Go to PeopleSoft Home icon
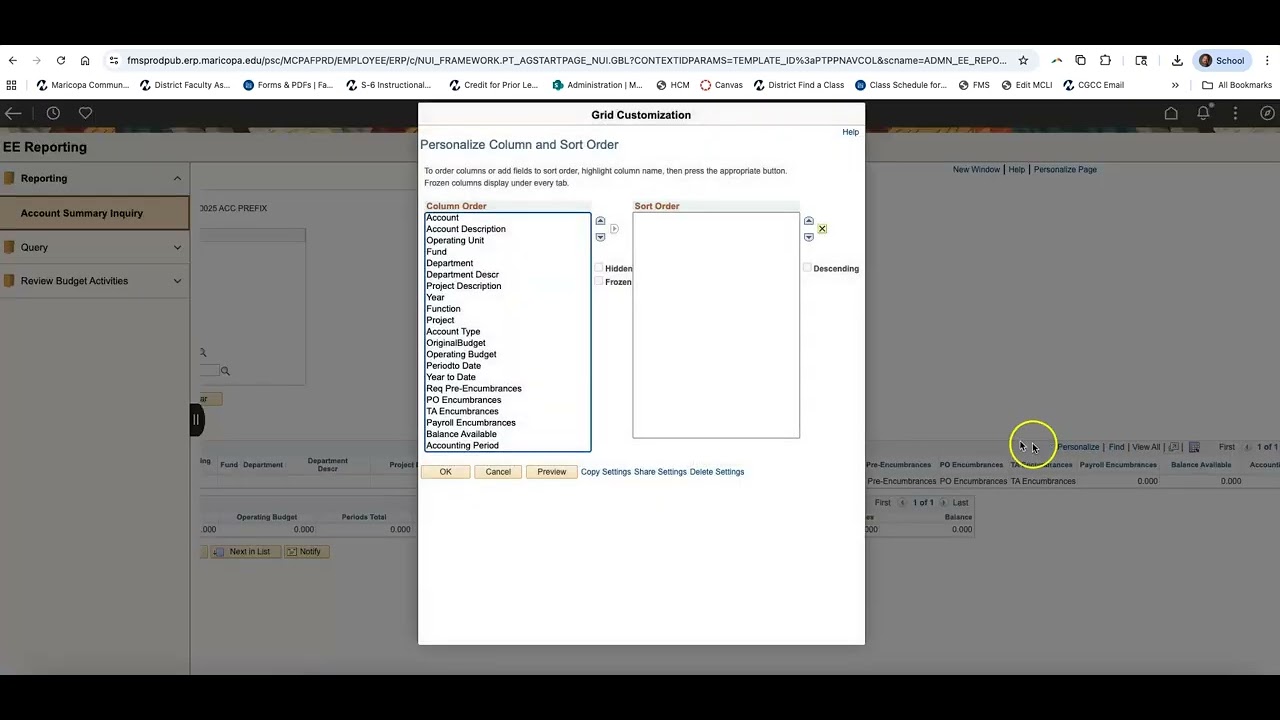The height and width of the screenshot is (720, 1280). [x=1171, y=113]
